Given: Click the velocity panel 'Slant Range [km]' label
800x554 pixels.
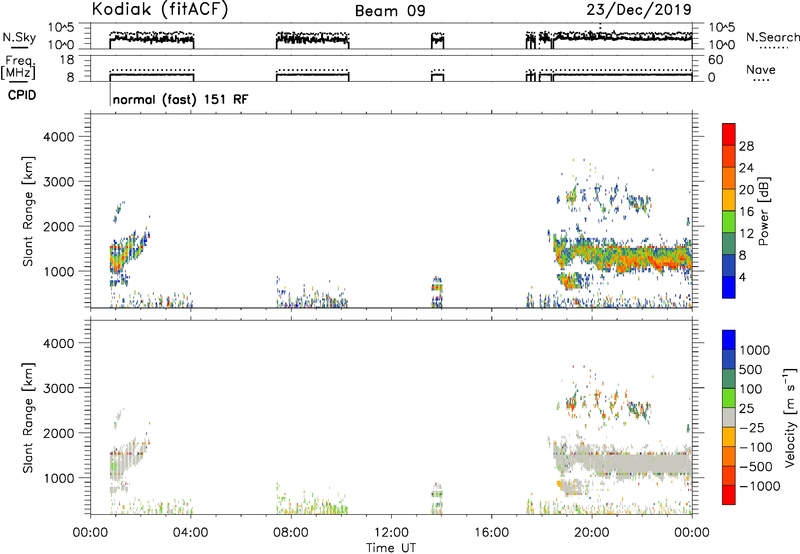Looking at the screenshot, I should 28,418.
